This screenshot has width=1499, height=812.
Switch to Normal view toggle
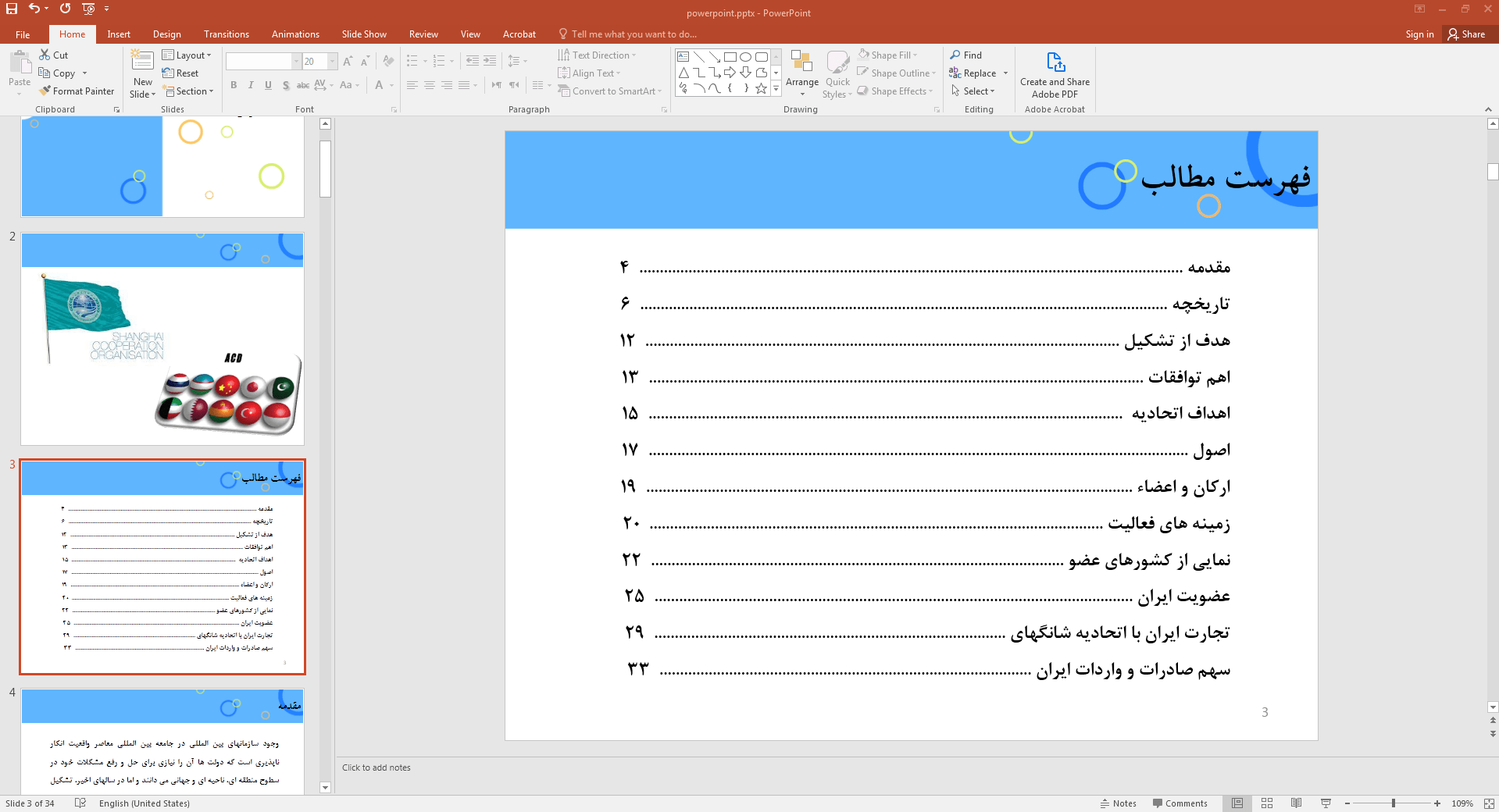pyautogui.click(x=1237, y=803)
